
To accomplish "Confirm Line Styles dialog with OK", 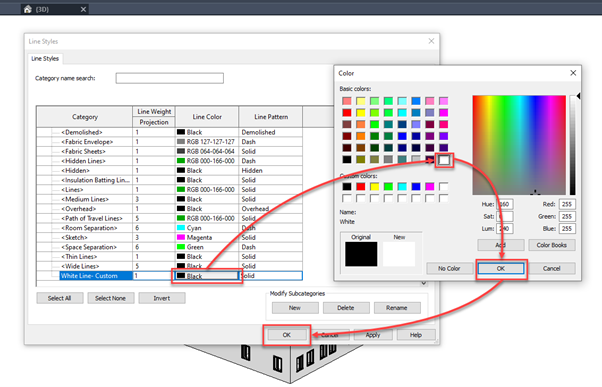I will coord(287,335).
